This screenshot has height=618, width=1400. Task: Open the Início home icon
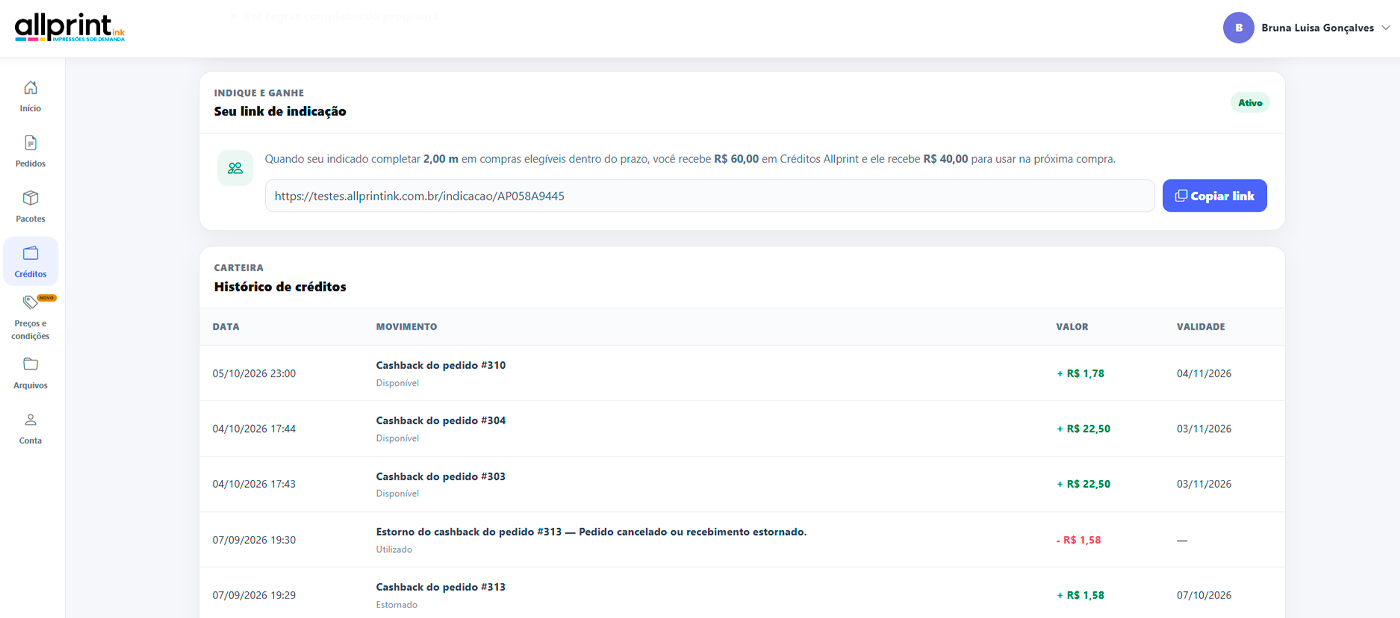pyautogui.click(x=31, y=88)
